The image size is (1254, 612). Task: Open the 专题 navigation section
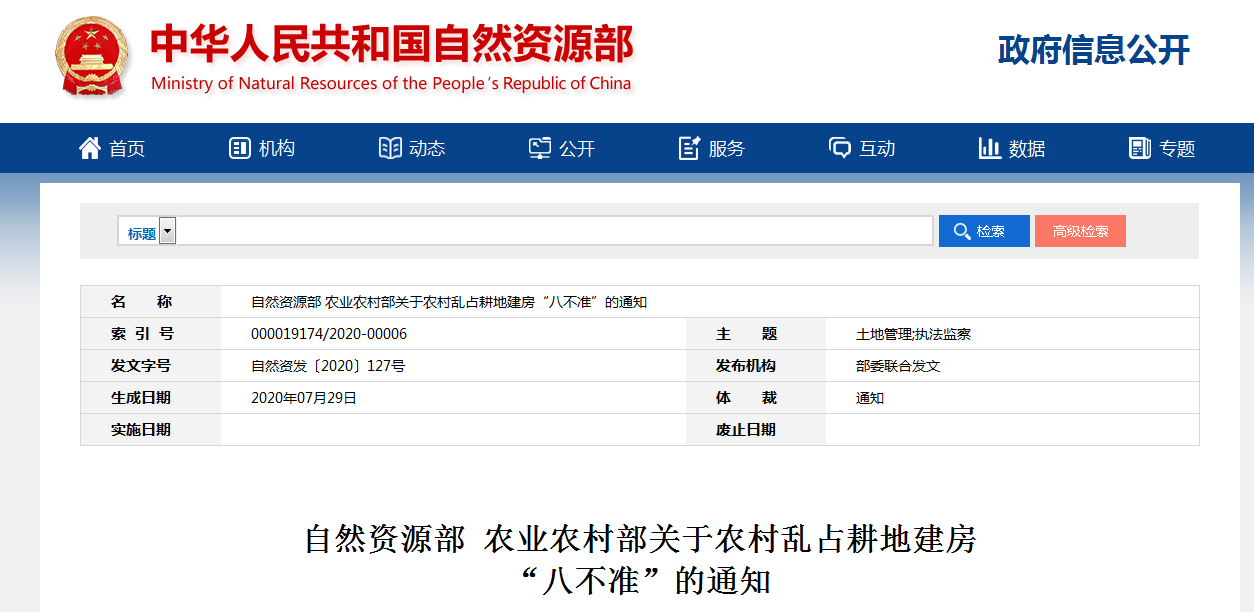pos(1177,149)
